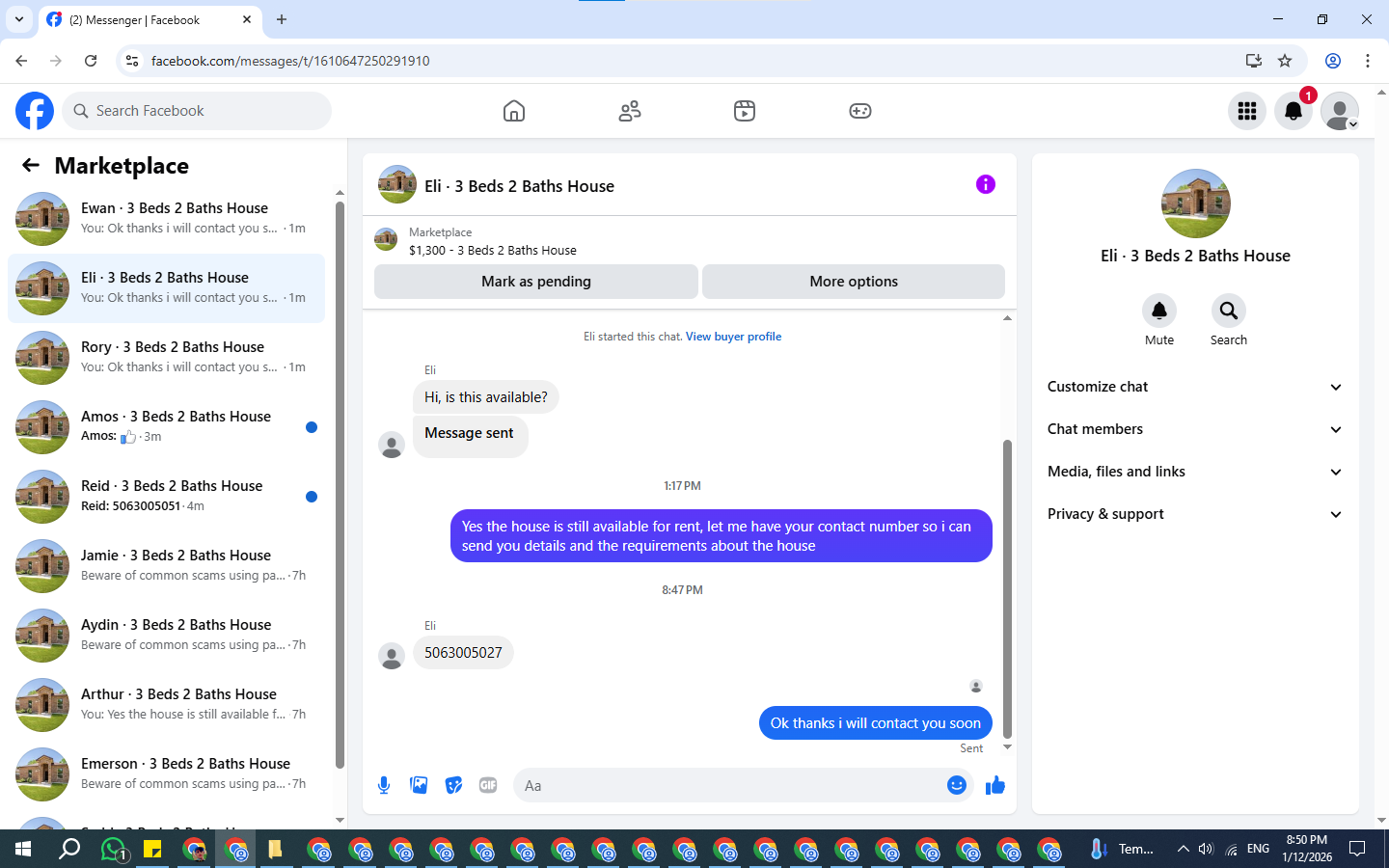Mark the listing as pending
The image size is (1389, 868).
pos(536,282)
